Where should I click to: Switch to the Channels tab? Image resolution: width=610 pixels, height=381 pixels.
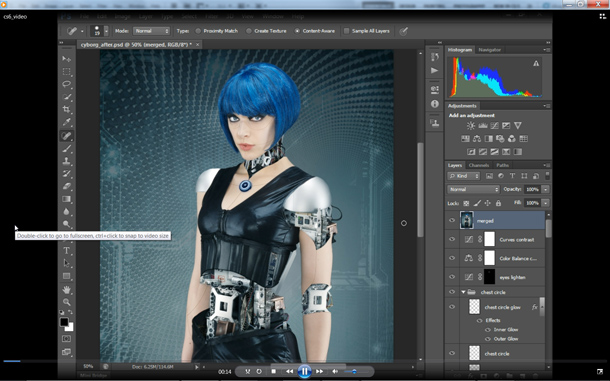[x=479, y=165]
